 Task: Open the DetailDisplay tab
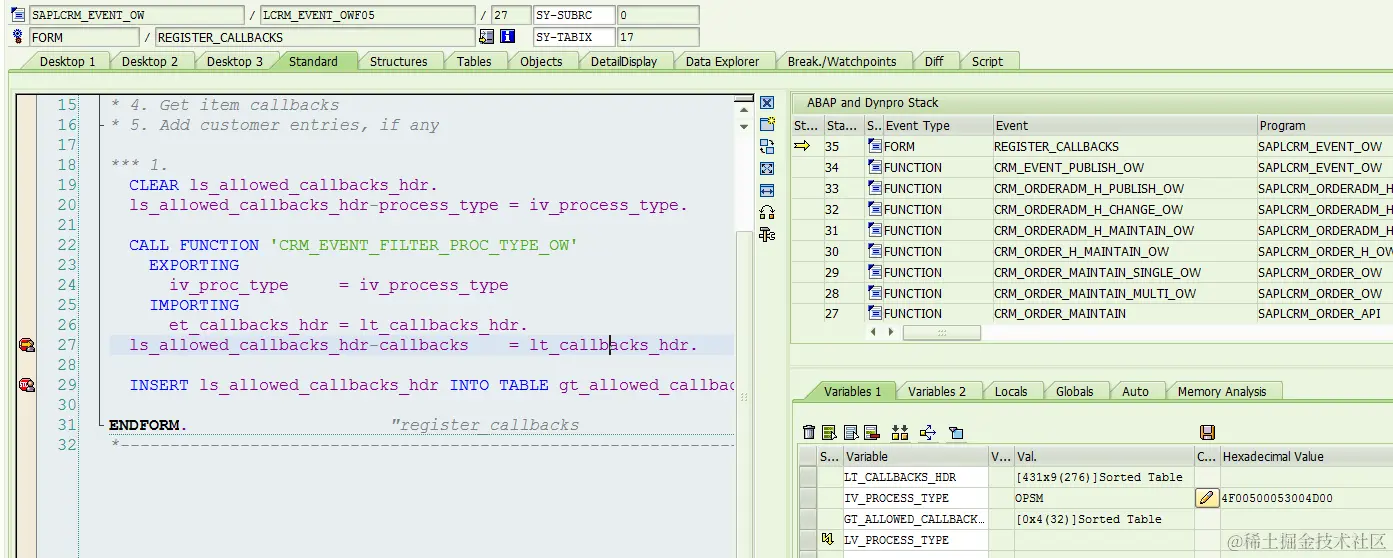point(624,61)
